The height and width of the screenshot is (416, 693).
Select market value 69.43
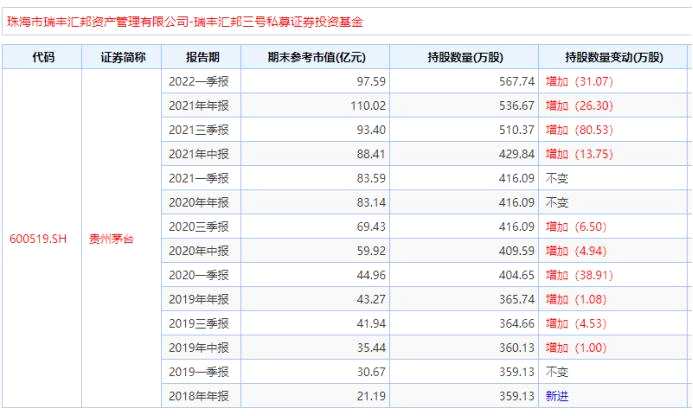[x=371, y=227]
